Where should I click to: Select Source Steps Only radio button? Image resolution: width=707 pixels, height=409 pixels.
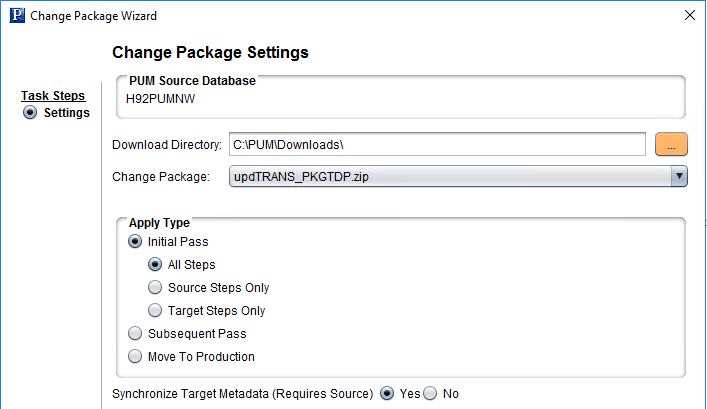(155, 288)
